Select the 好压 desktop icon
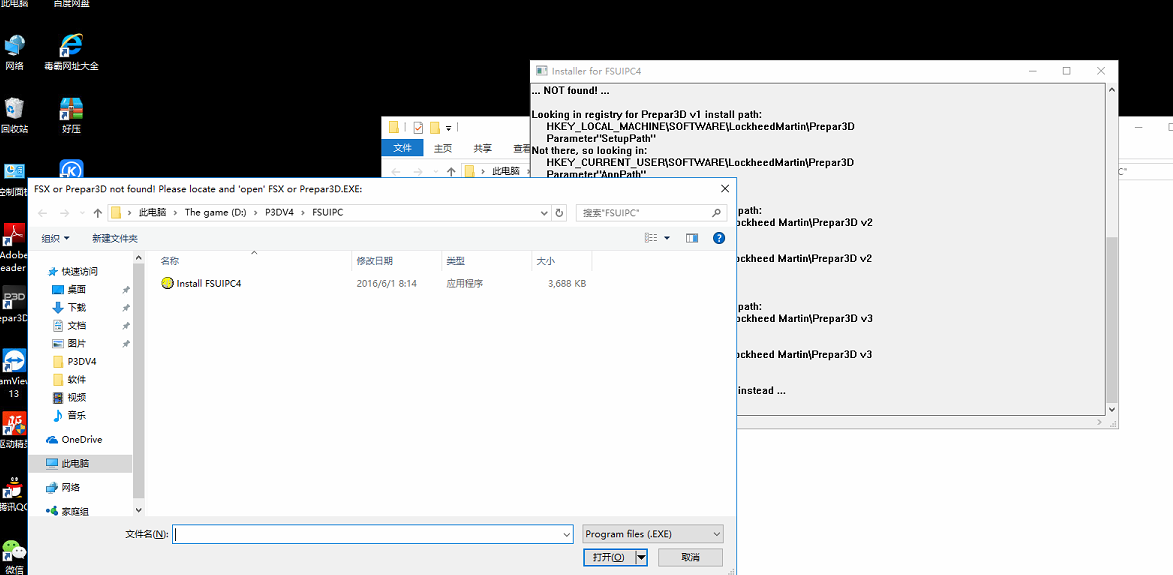 pyautogui.click(x=71, y=114)
